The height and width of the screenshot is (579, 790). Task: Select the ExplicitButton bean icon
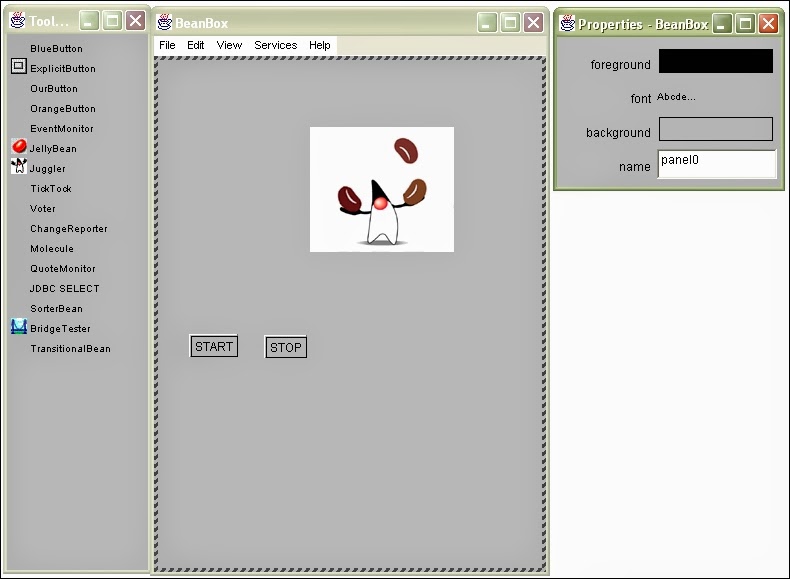[x=19, y=66]
